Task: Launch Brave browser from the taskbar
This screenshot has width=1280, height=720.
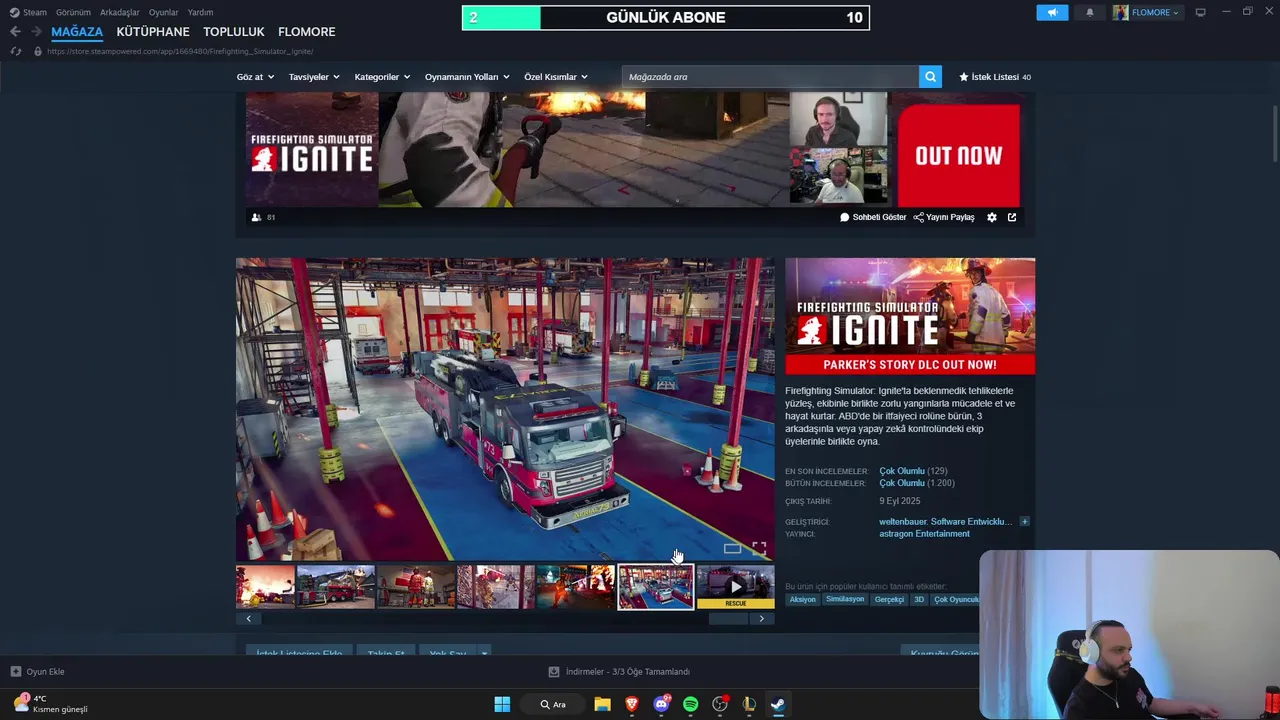Action: click(632, 704)
